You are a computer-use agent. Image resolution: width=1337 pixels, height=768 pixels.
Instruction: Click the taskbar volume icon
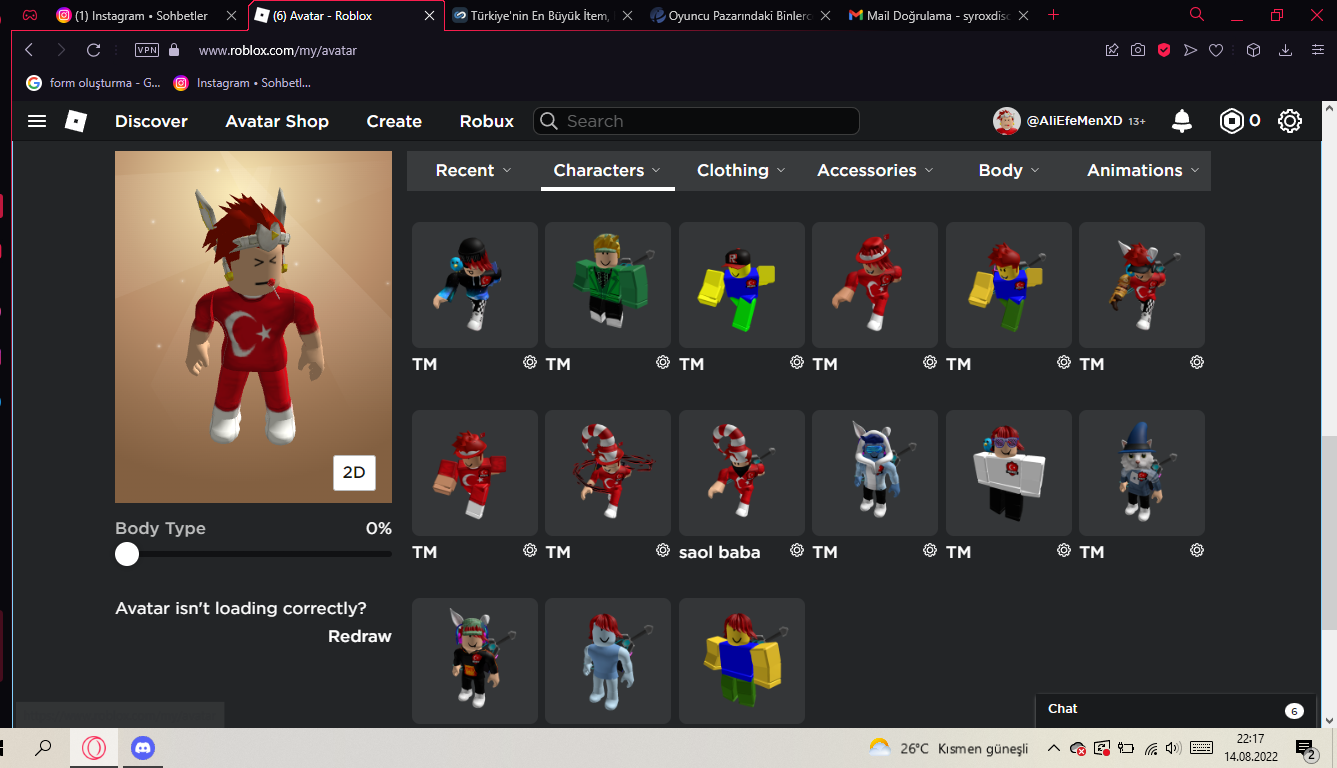tap(1173, 748)
